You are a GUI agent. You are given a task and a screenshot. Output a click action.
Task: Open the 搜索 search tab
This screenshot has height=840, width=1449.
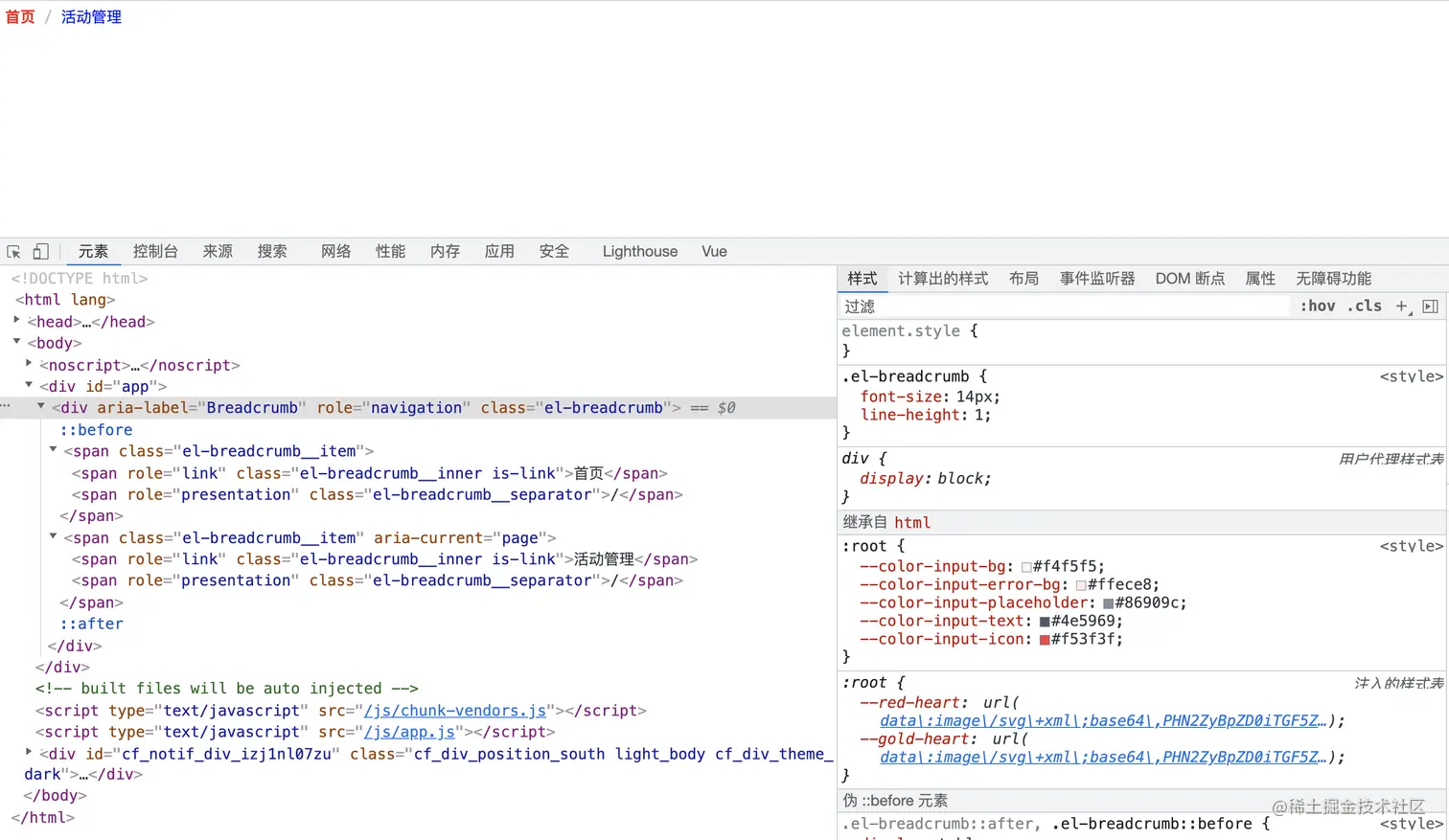[272, 252]
